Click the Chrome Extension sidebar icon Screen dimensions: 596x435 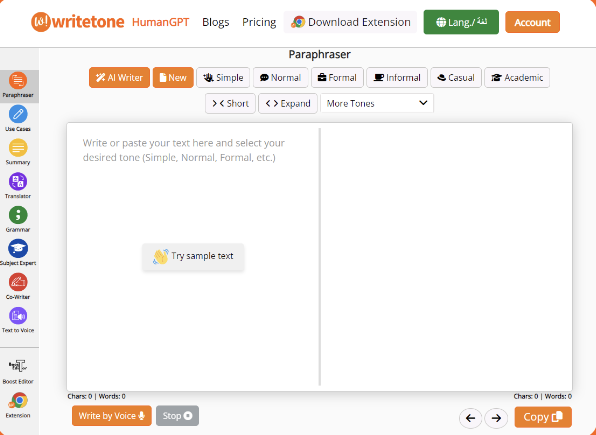[18, 401]
